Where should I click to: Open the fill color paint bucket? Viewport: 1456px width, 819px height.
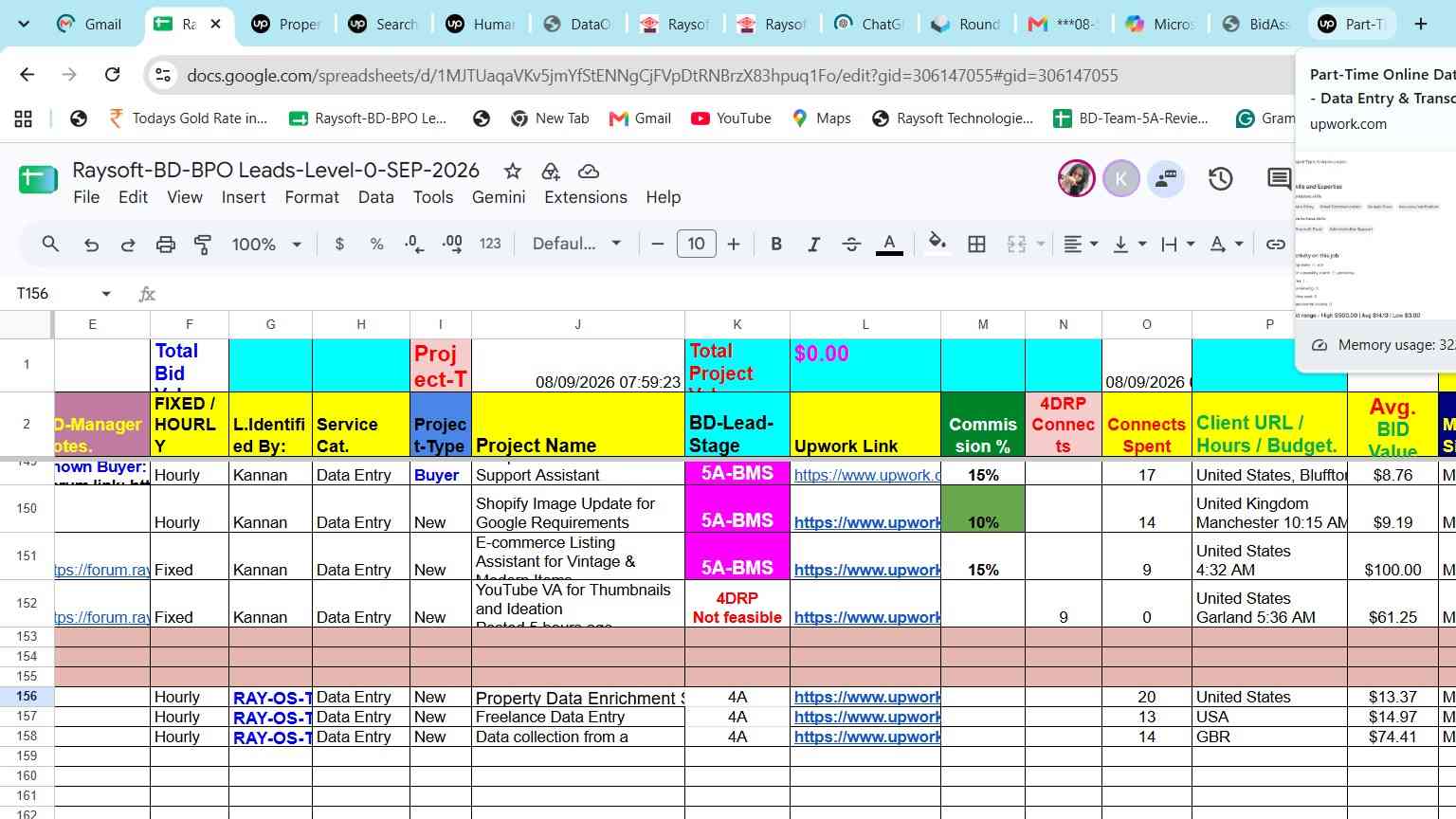937,244
